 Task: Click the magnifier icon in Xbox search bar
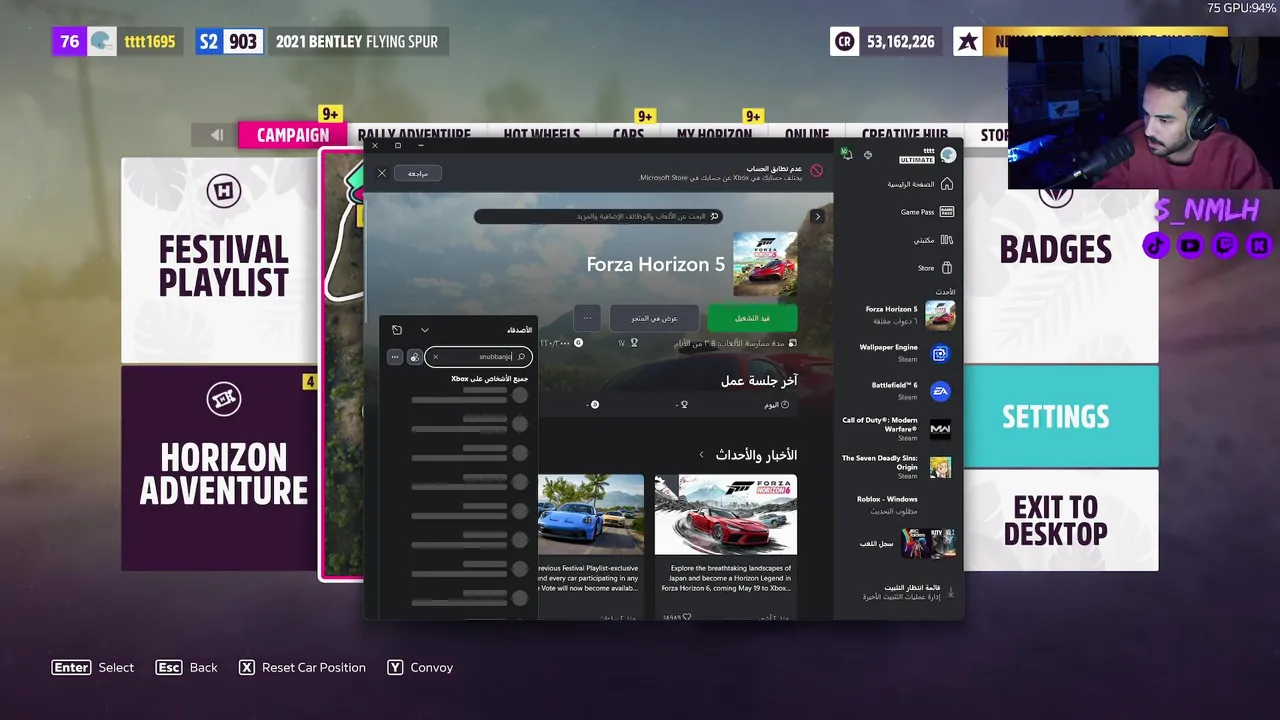tap(713, 216)
